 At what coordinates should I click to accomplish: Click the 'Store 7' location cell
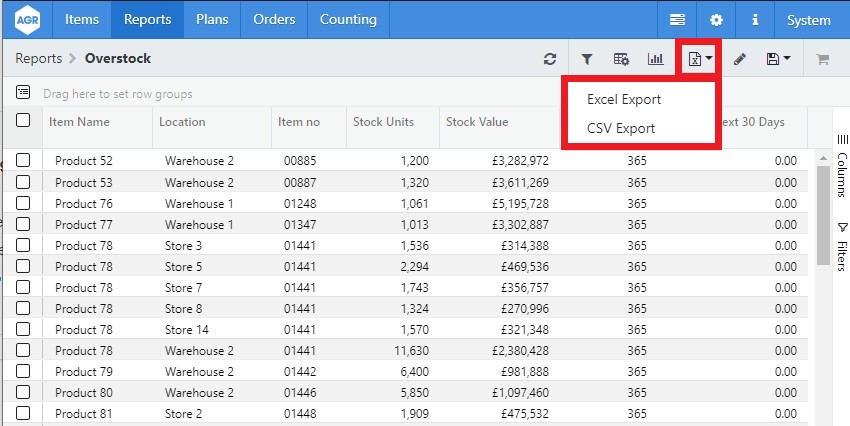click(183, 288)
